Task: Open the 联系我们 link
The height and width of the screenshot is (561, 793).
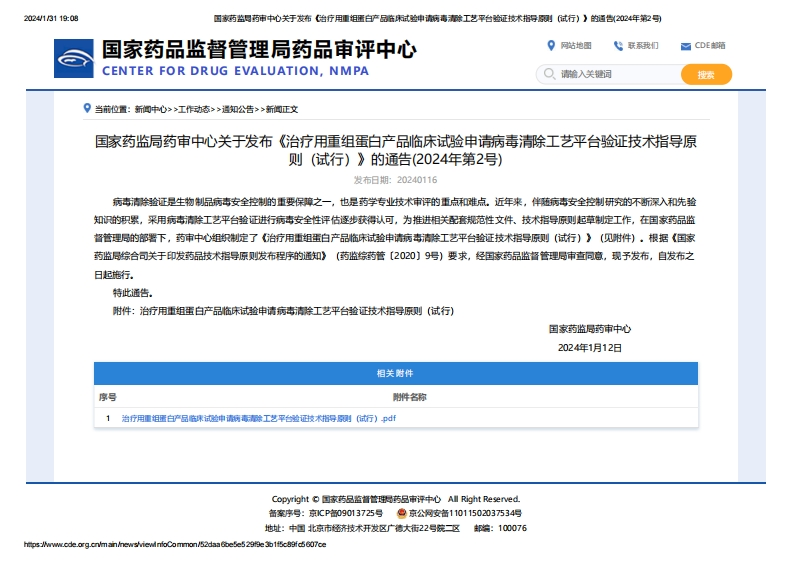Action: click(x=643, y=46)
